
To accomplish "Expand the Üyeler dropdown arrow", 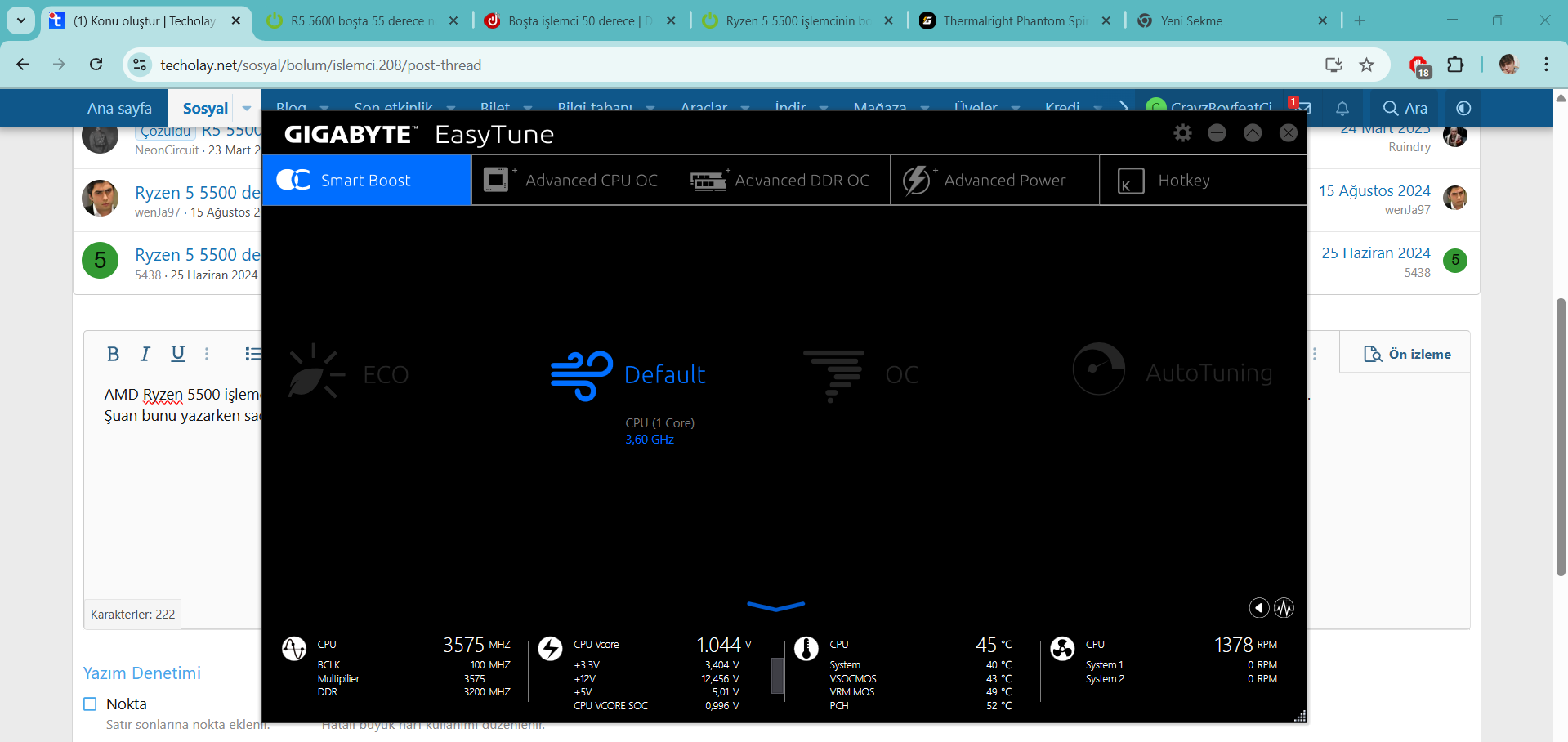I will click(x=1015, y=108).
